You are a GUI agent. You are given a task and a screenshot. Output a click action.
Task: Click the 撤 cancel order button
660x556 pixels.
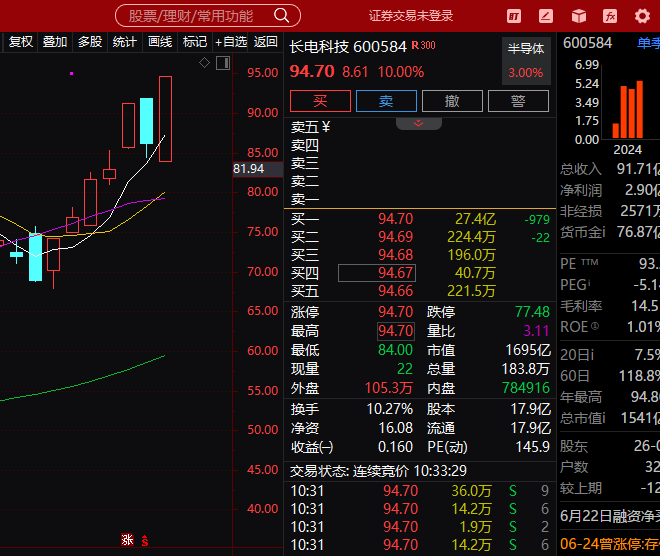452,101
